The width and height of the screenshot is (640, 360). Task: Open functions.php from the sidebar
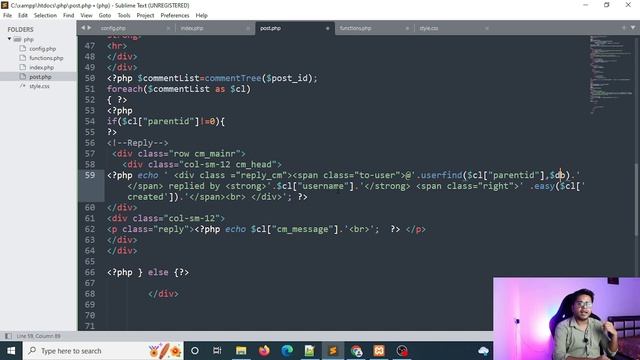click(x=46, y=58)
